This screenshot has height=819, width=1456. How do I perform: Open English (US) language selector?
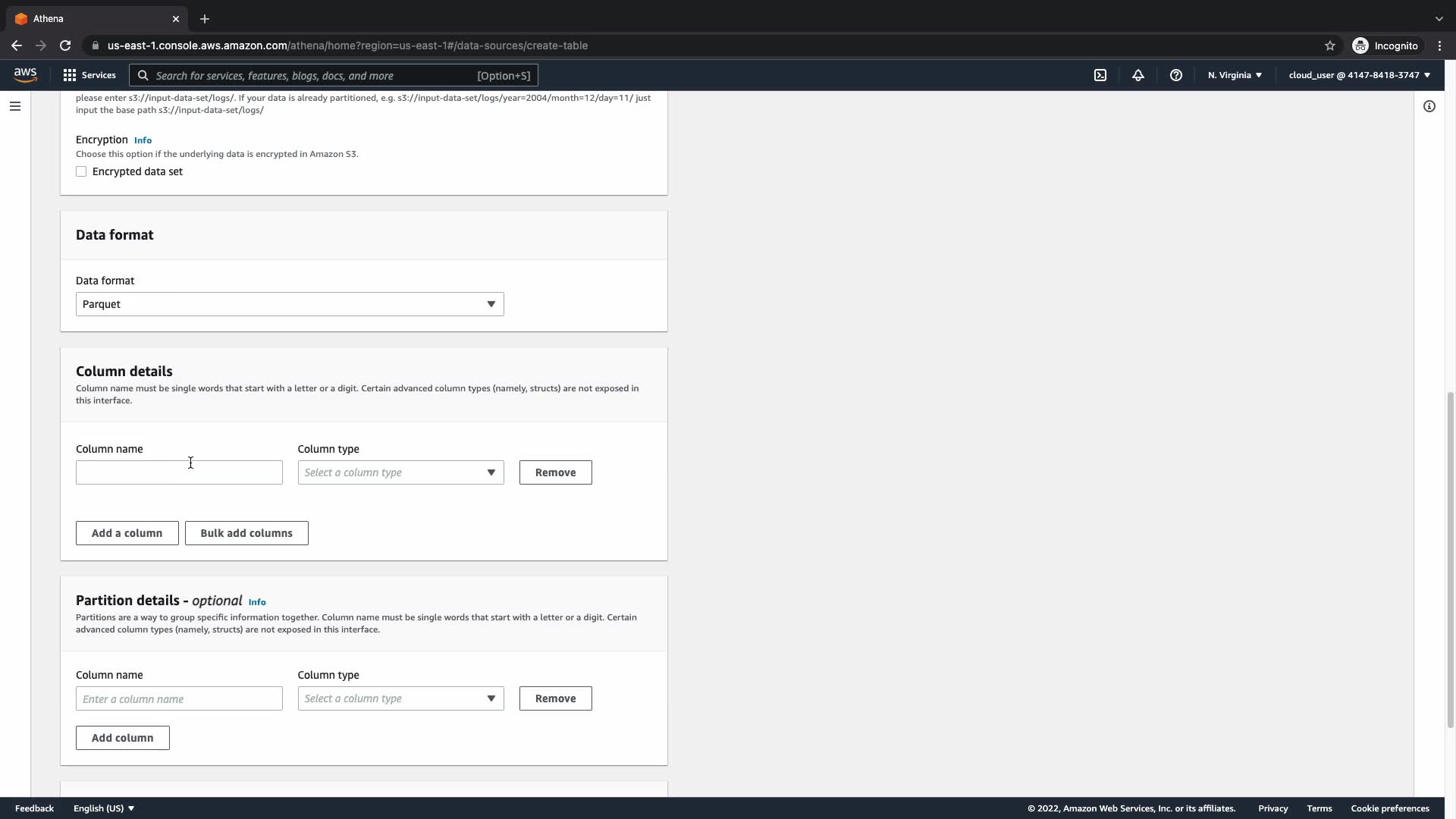[104, 808]
